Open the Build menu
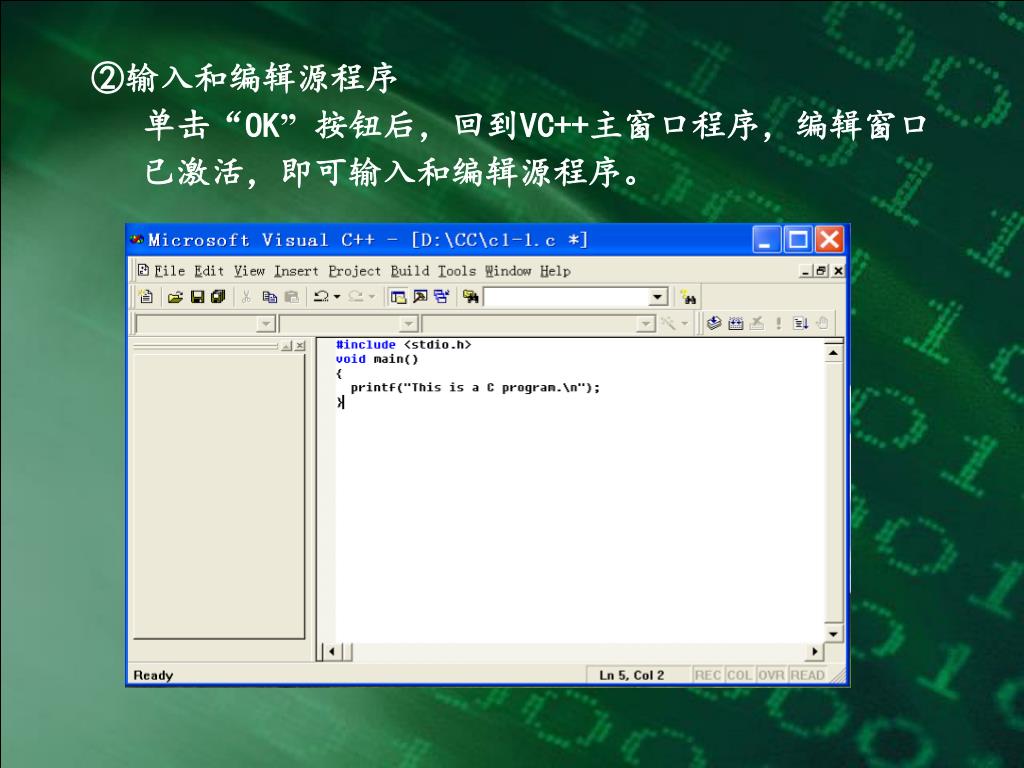Screen dimensions: 1024x768 tap(410, 270)
